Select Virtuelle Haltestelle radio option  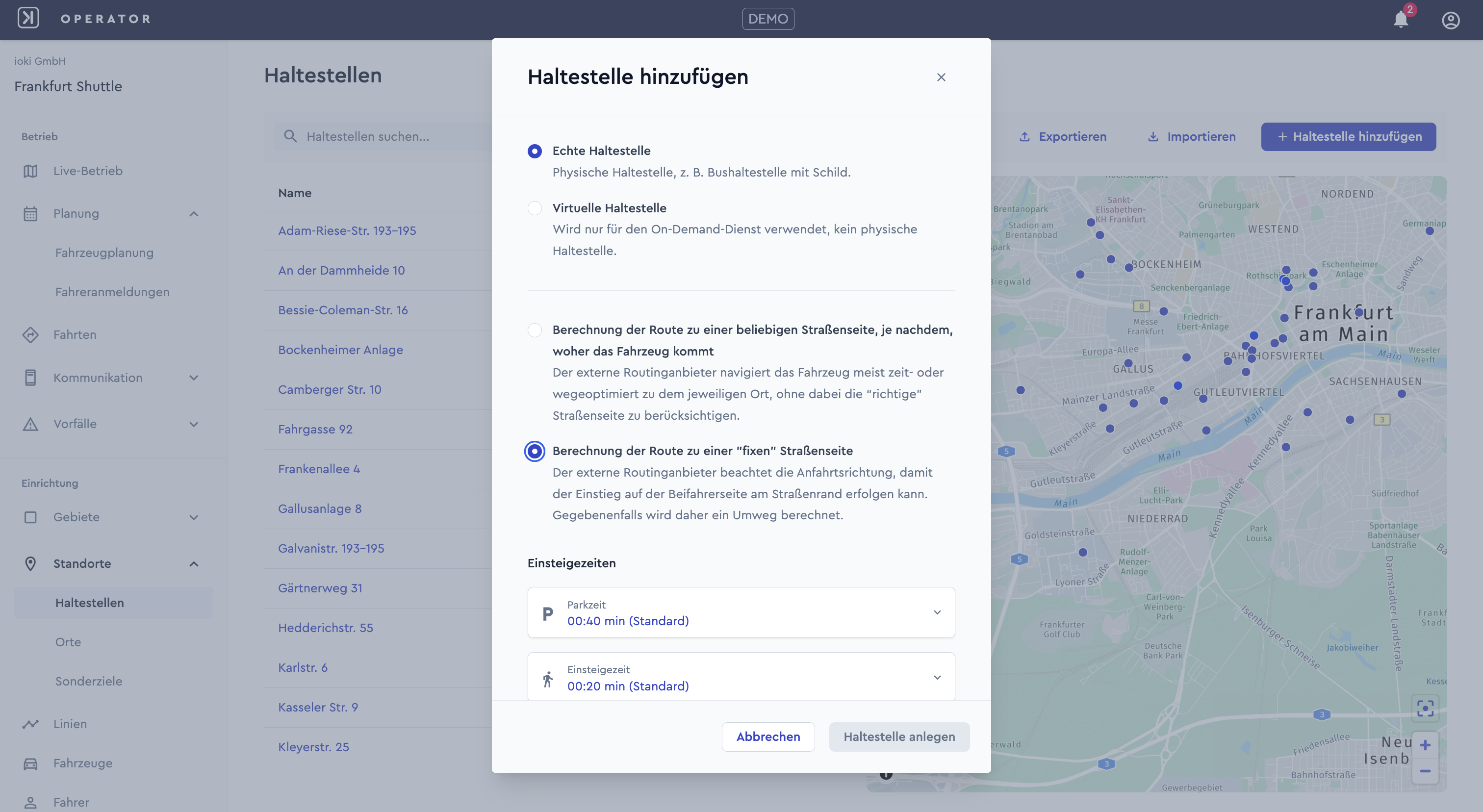point(535,208)
